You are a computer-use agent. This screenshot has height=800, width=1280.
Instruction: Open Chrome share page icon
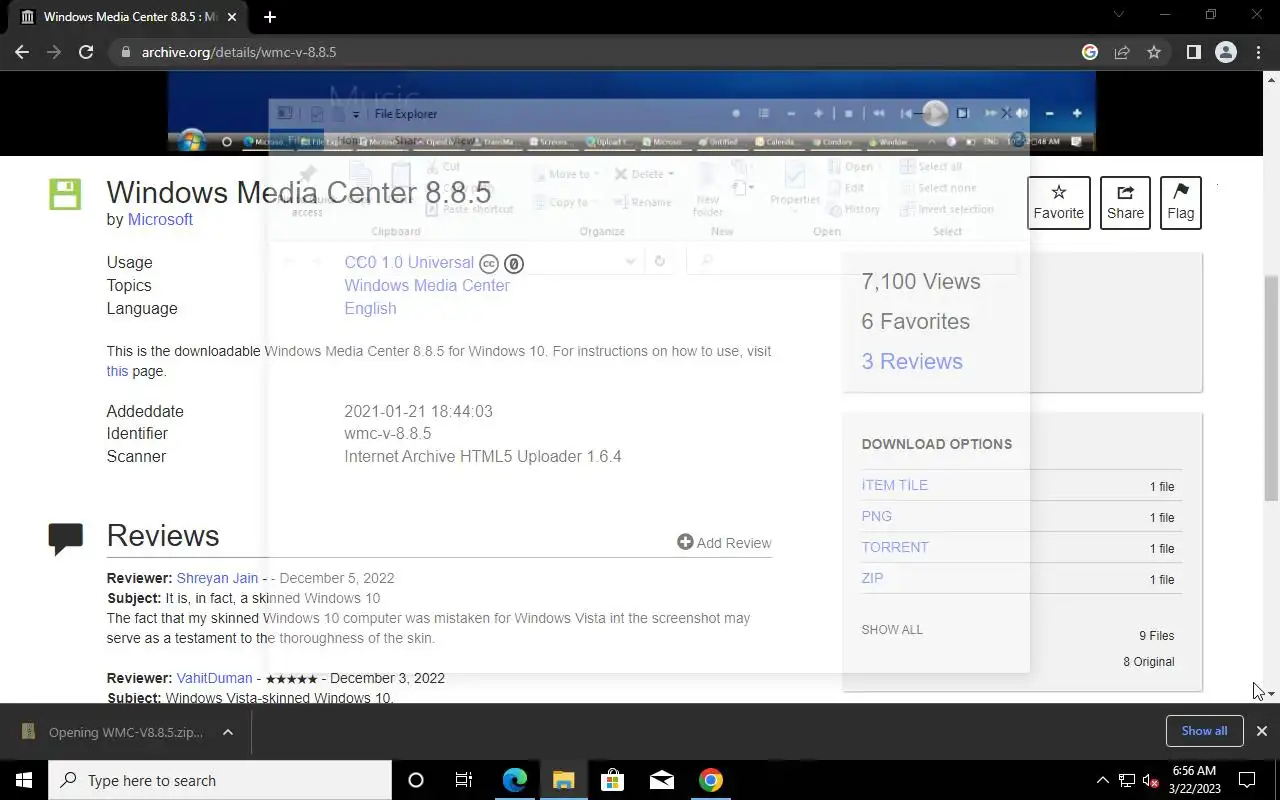tap(1122, 52)
